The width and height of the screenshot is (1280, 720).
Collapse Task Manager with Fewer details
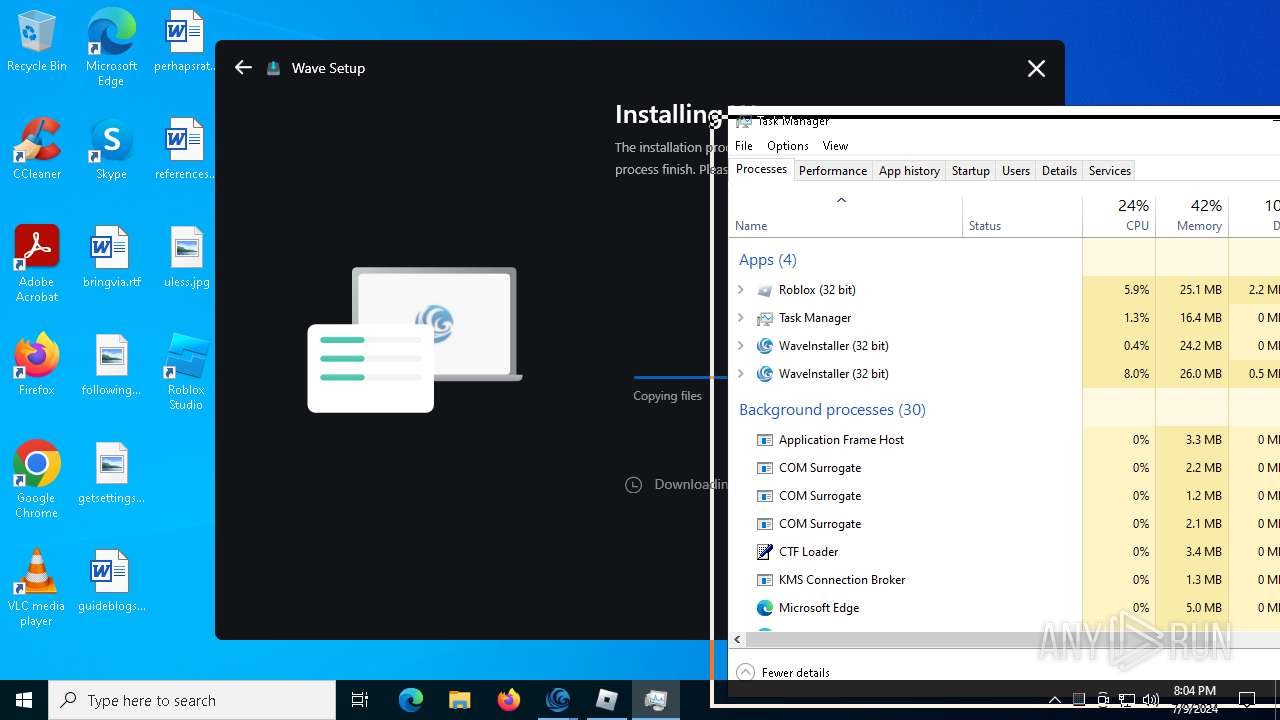click(784, 672)
